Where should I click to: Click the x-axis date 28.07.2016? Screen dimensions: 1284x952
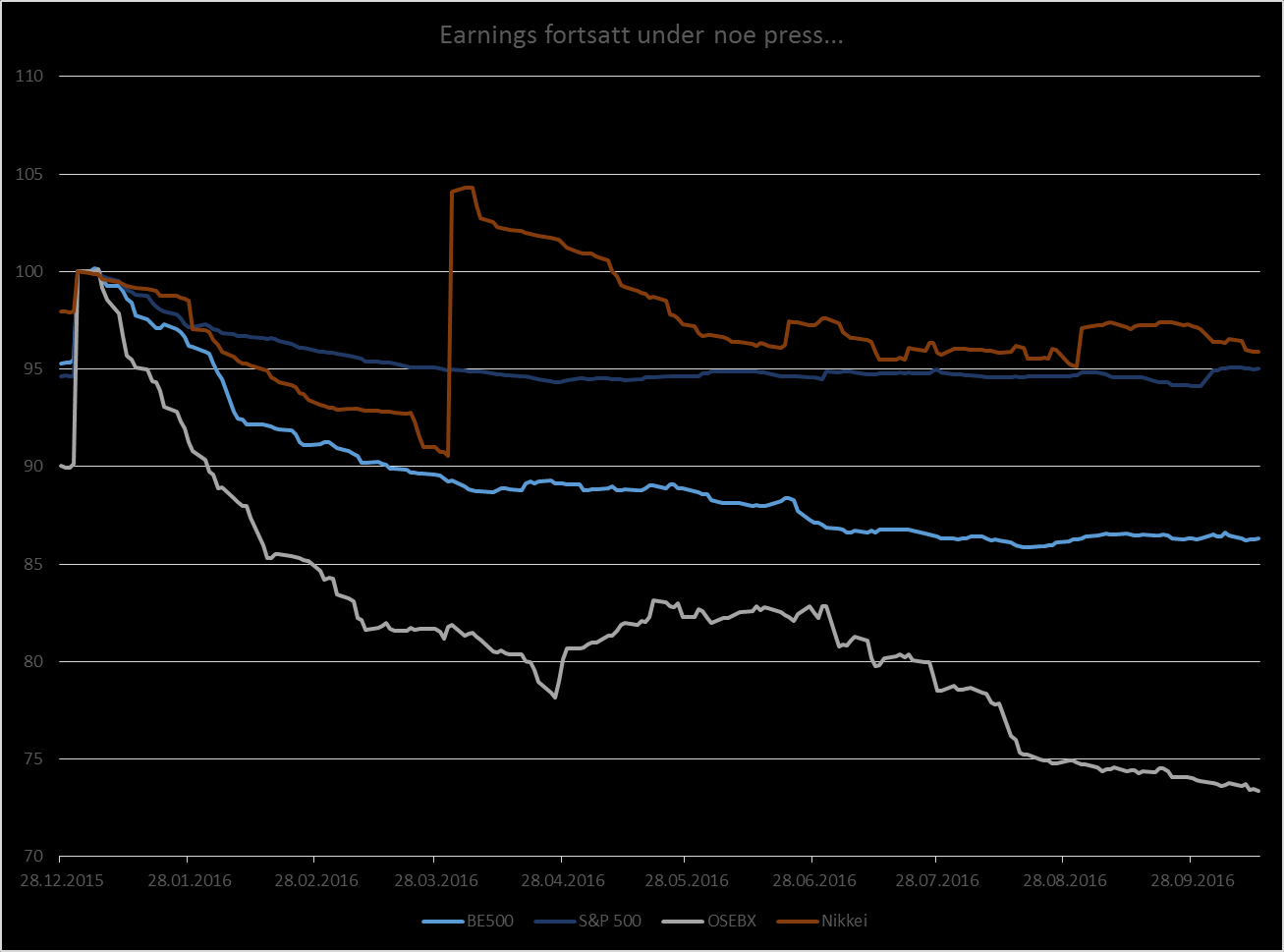click(935, 879)
